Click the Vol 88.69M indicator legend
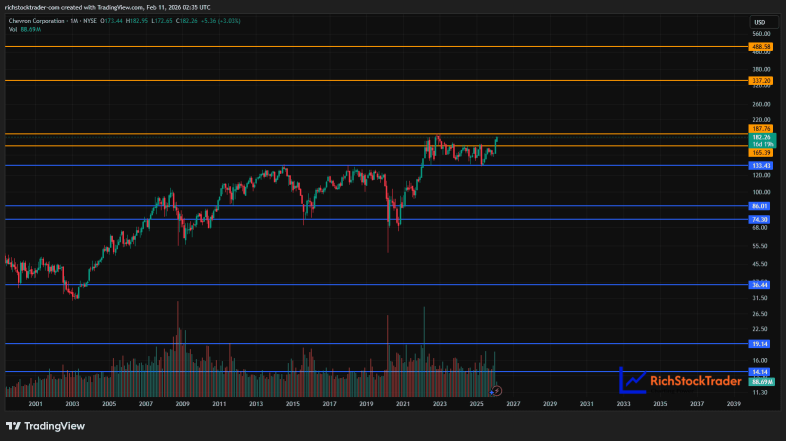 [x=25, y=30]
